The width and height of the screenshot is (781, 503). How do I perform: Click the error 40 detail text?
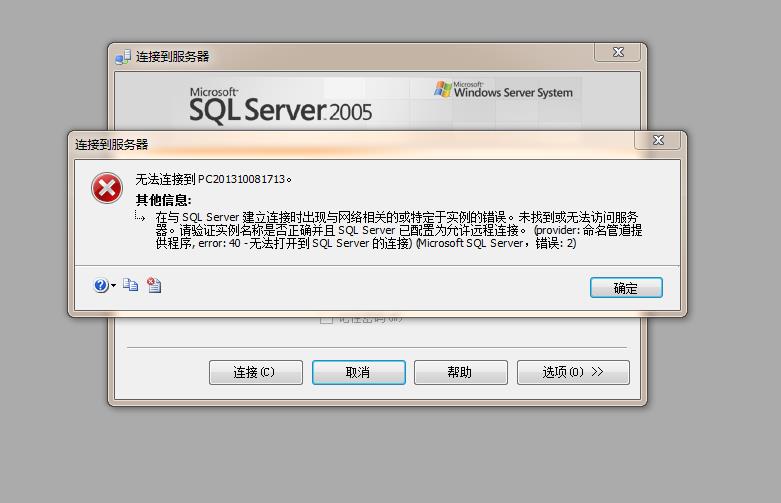coord(398,231)
